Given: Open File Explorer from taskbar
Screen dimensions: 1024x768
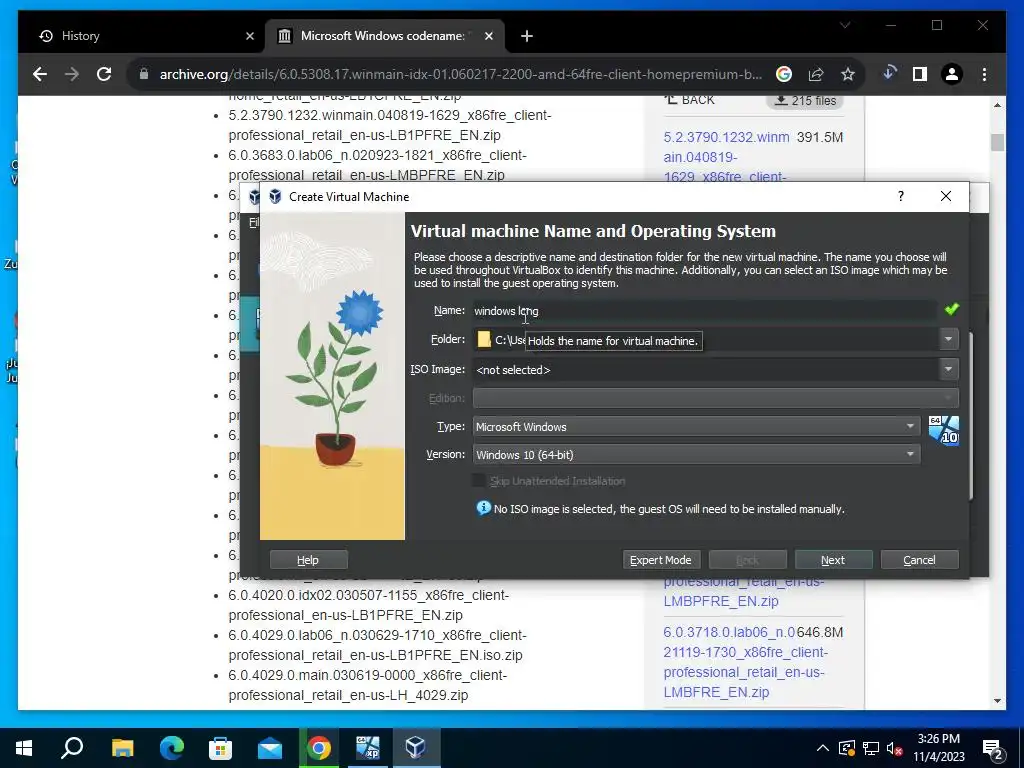Looking at the screenshot, I should pos(122,748).
